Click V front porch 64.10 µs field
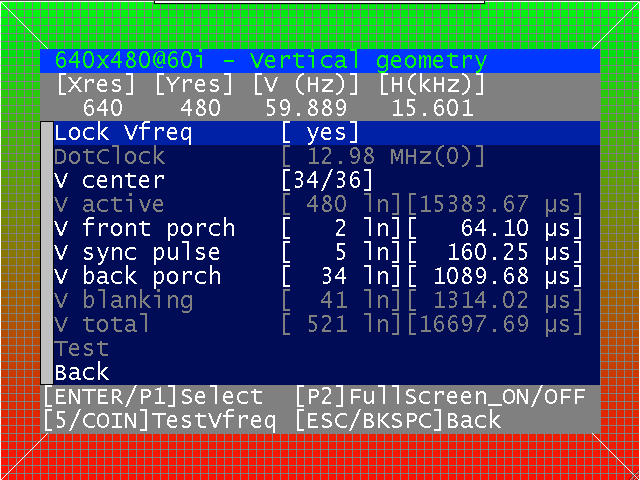This screenshot has height=480, width=640. tap(495, 229)
